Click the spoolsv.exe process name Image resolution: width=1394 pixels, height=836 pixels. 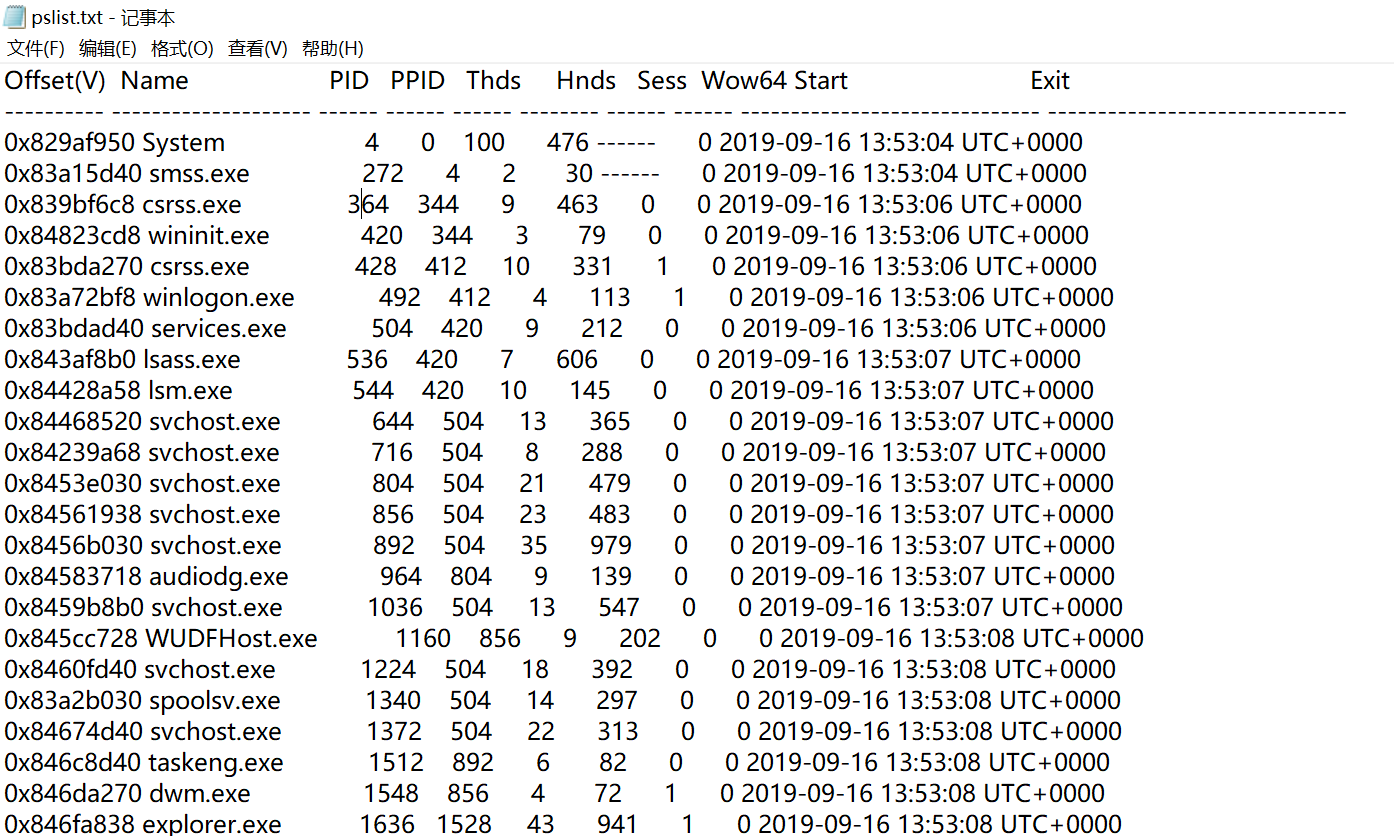coord(214,701)
